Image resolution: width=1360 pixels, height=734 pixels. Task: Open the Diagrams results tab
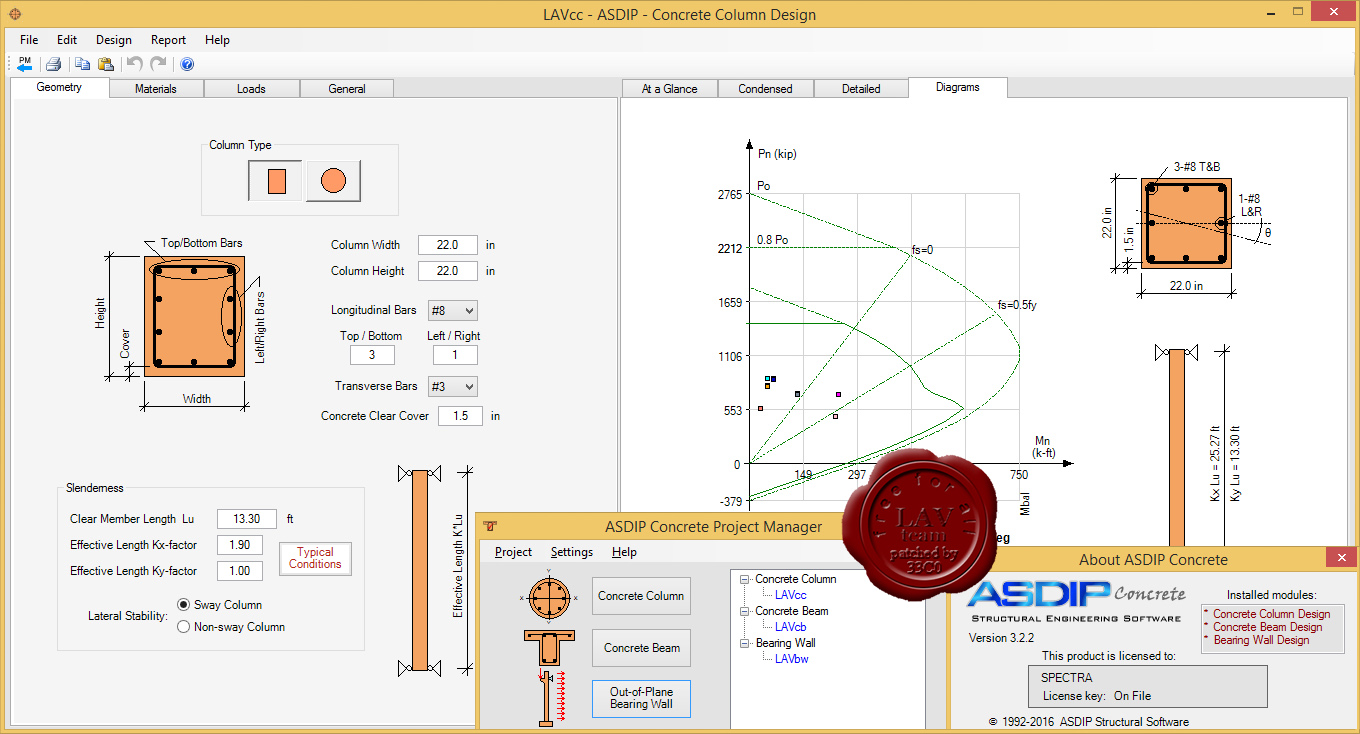tap(958, 87)
